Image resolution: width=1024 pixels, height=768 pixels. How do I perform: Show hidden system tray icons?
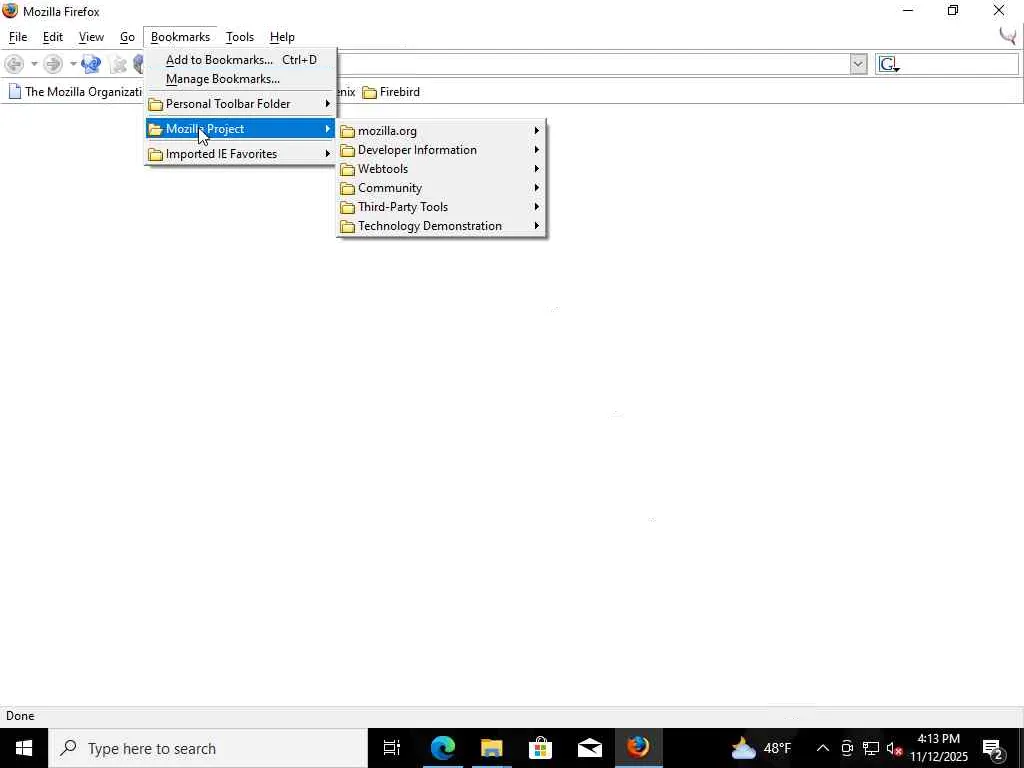click(823, 748)
